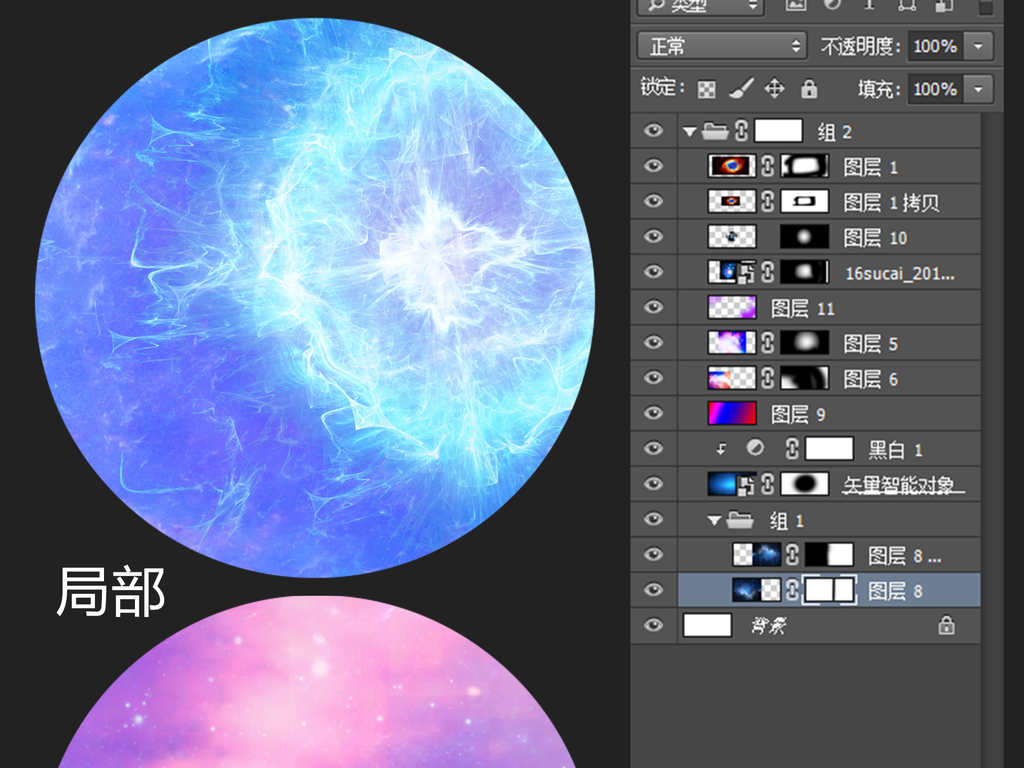Click the mask link chain on 图层 1
Viewport: 1024px width, 768px height.
768,166
